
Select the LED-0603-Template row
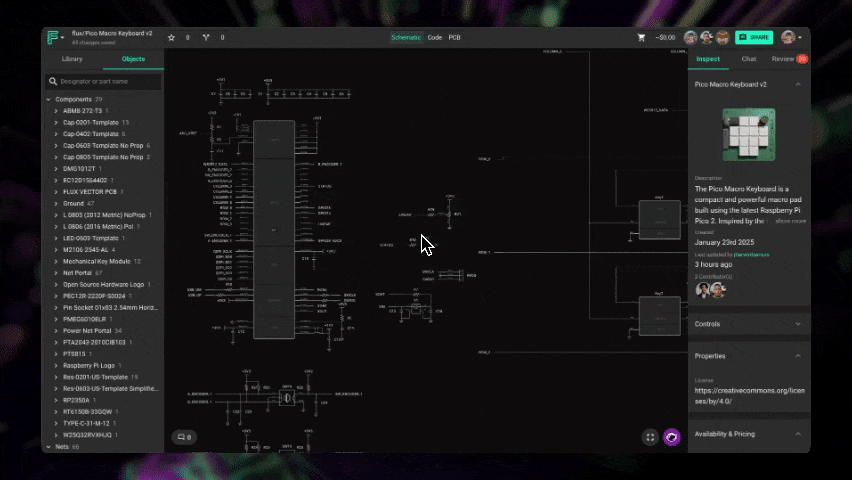103,238
